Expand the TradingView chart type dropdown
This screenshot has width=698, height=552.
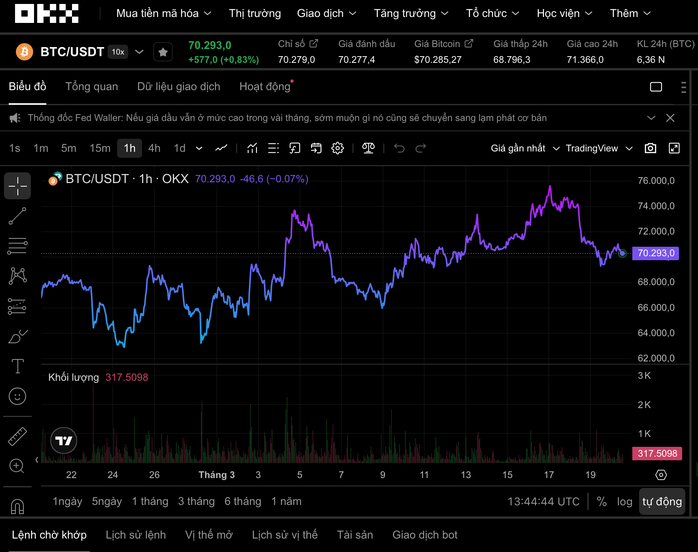coord(599,148)
